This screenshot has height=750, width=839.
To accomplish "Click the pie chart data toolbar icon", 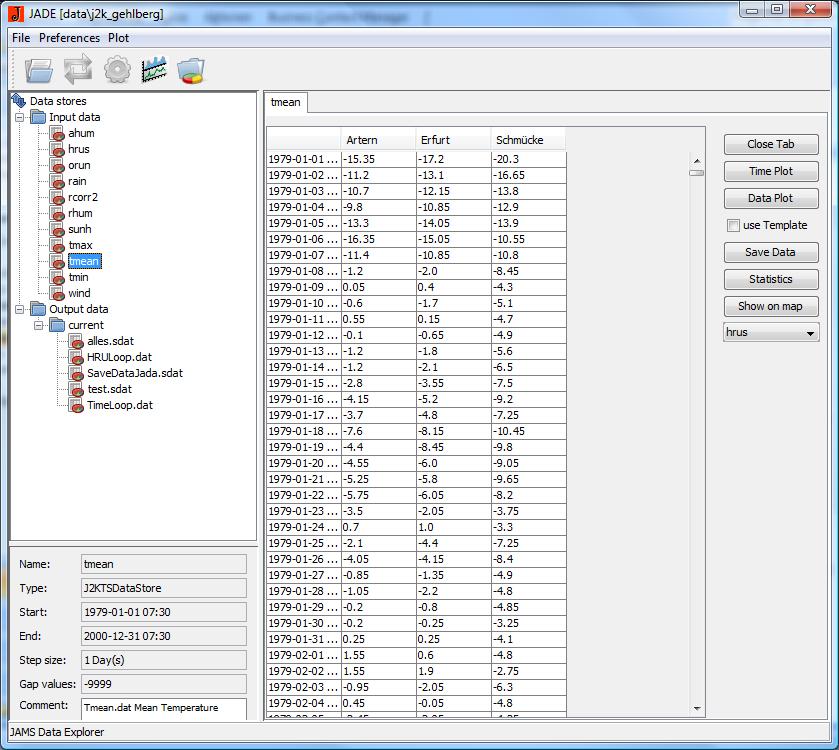I will 189,69.
